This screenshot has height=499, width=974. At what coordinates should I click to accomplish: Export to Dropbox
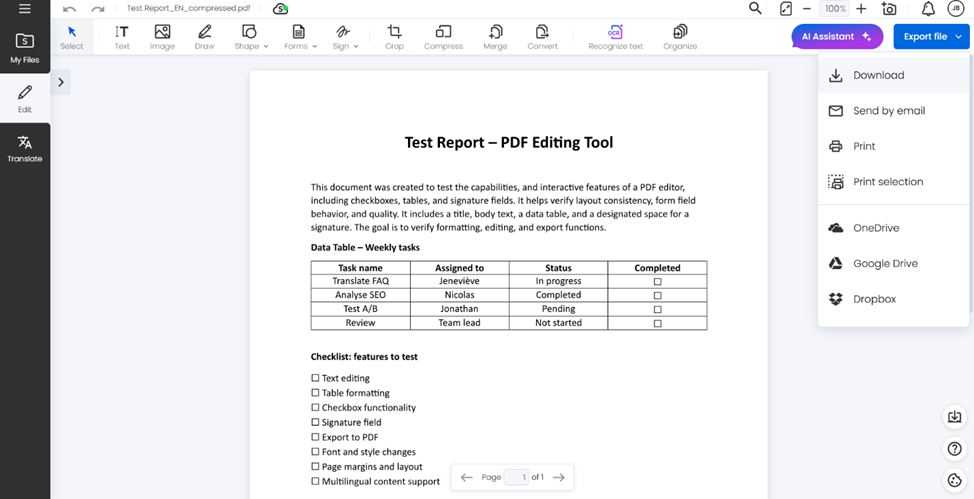pos(893,299)
